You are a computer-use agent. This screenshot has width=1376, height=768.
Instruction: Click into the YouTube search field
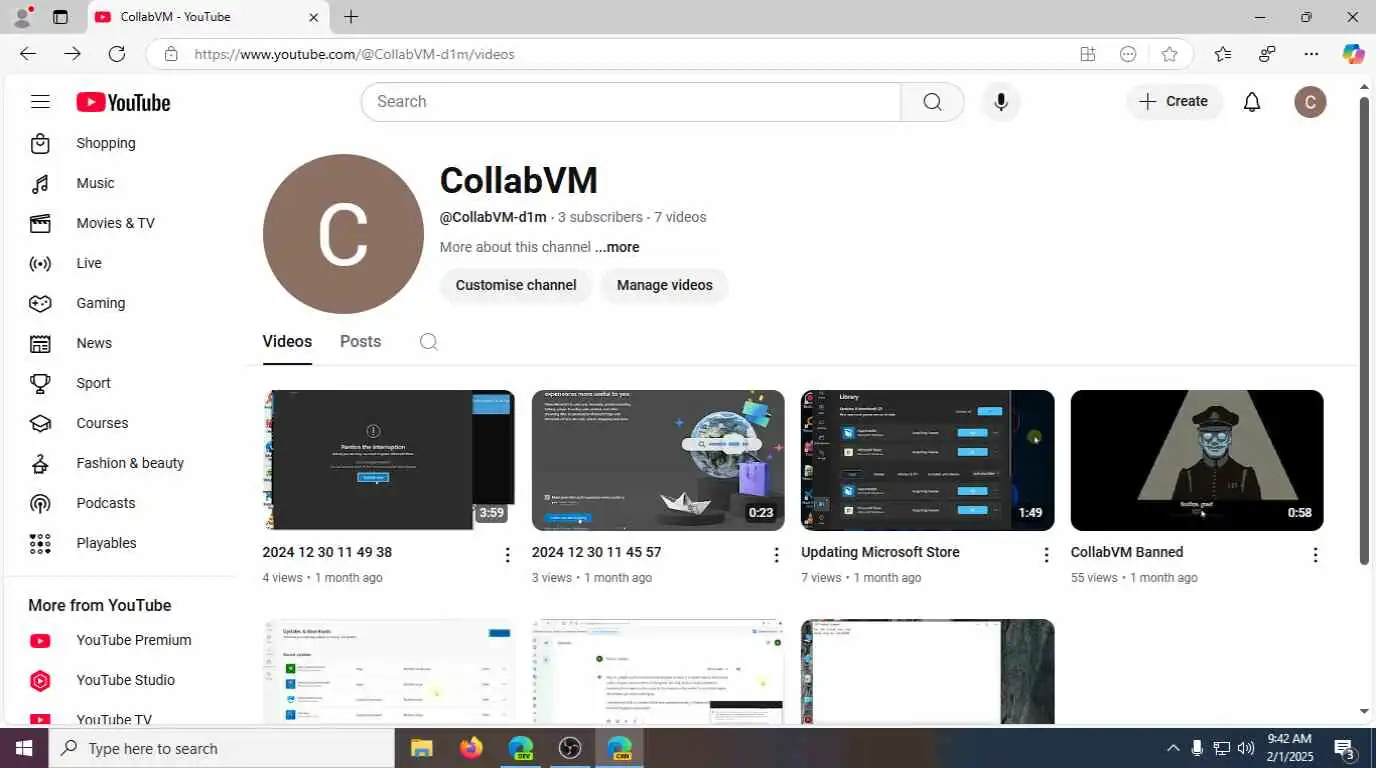click(x=631, y=101)
